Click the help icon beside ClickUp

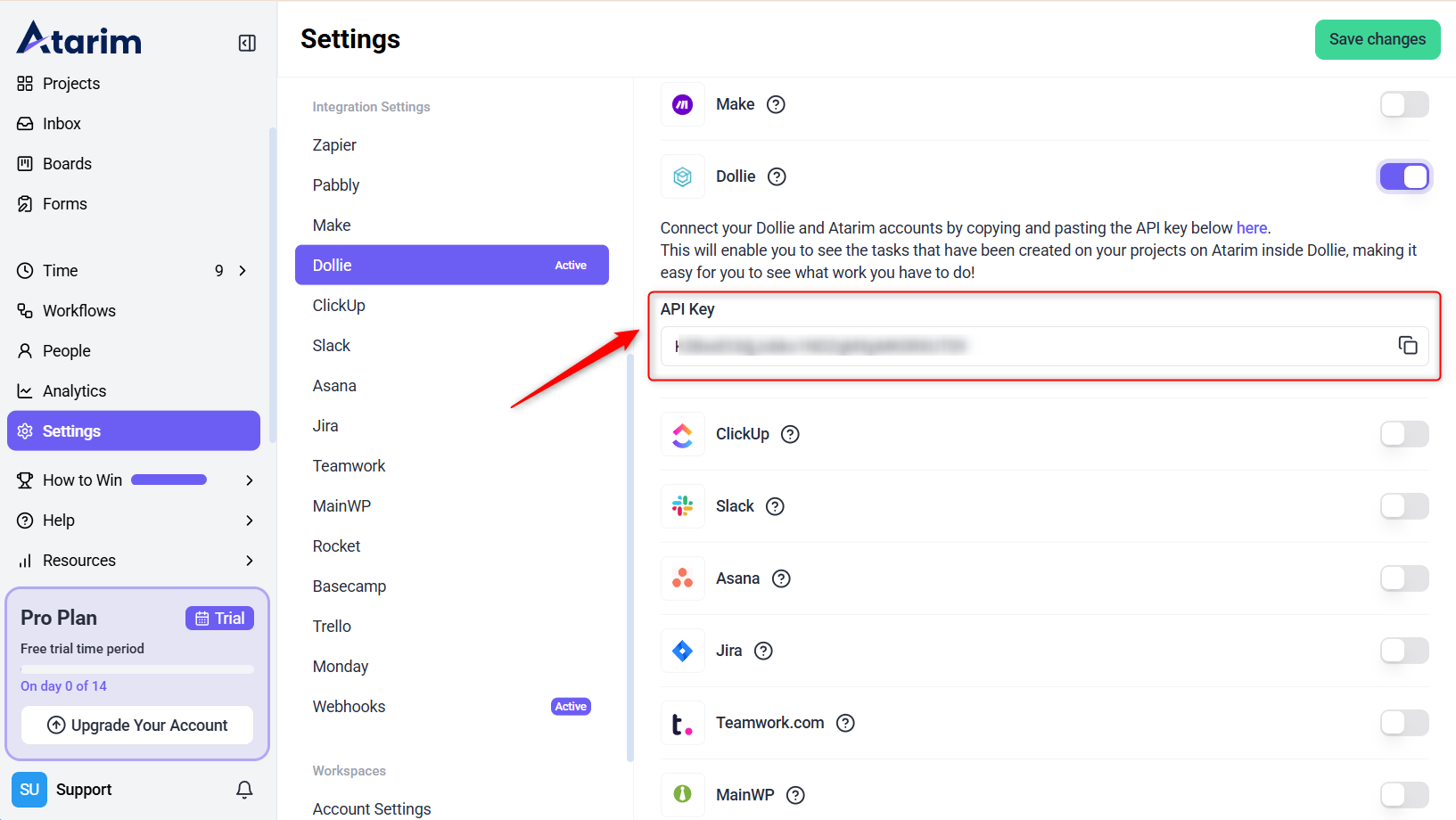(790, 434)
